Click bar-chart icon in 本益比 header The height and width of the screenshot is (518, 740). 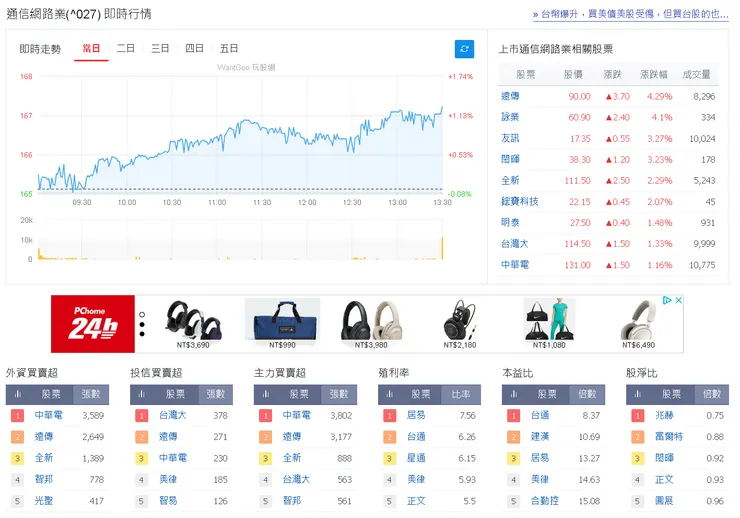tap(514, 394)
